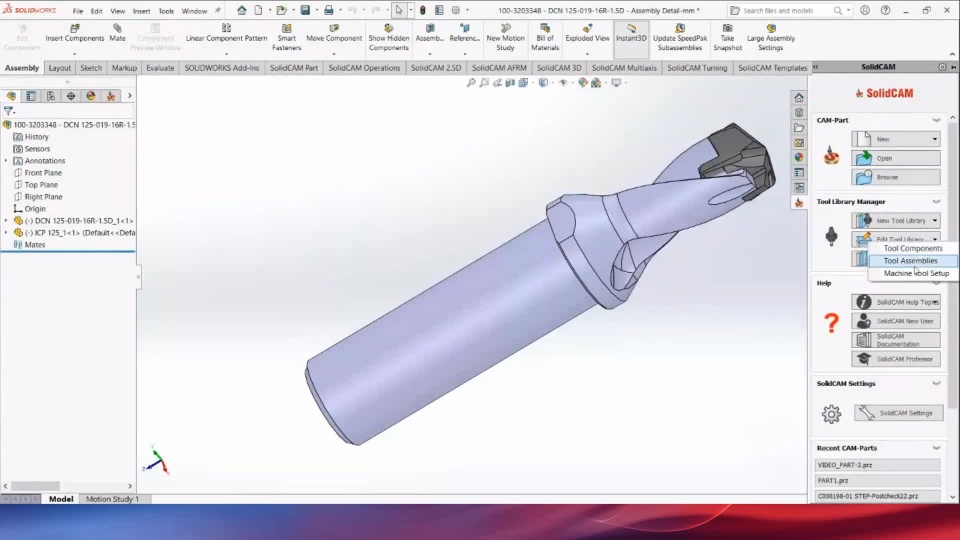Insert a Bill of Materials
Viewport: 960px width, 540px height.
[545, 37]
